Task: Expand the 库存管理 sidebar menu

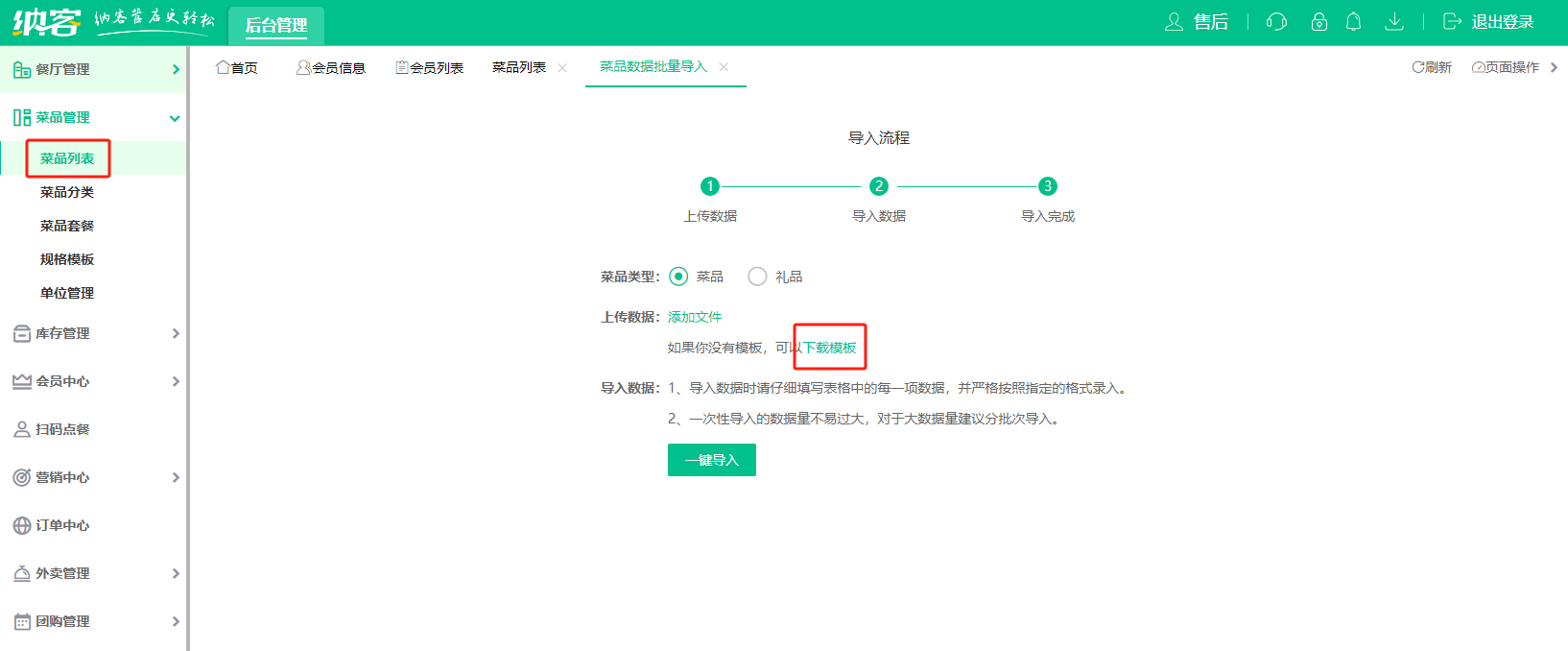Action: click(x=93, y=333)
